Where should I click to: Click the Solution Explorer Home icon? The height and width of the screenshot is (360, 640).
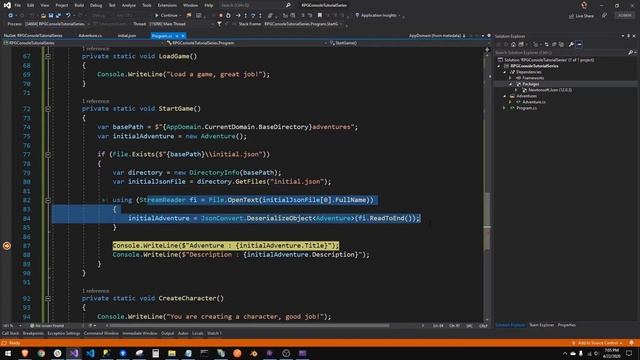pyautogui.click(x=513, y=44)
